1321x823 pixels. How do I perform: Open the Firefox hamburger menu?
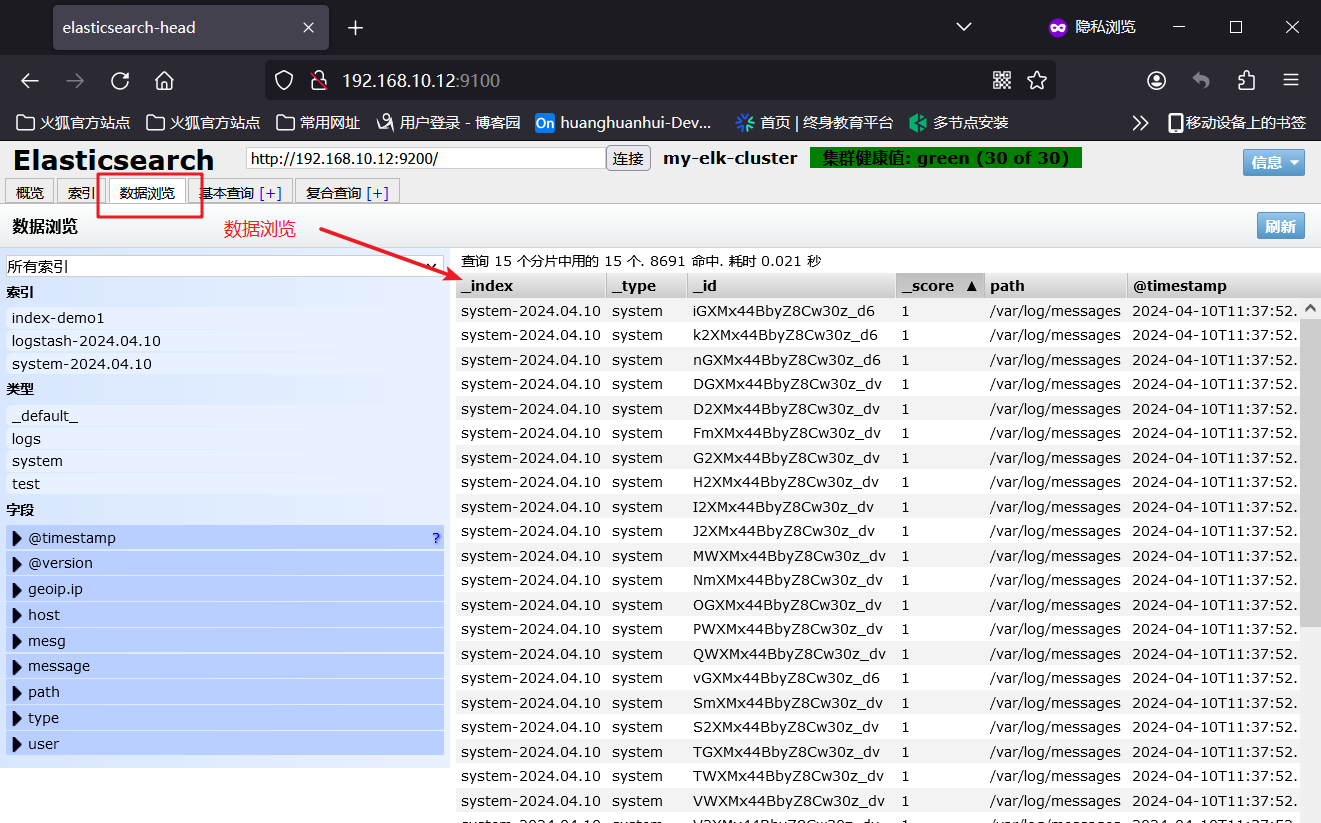[1291, 81]
